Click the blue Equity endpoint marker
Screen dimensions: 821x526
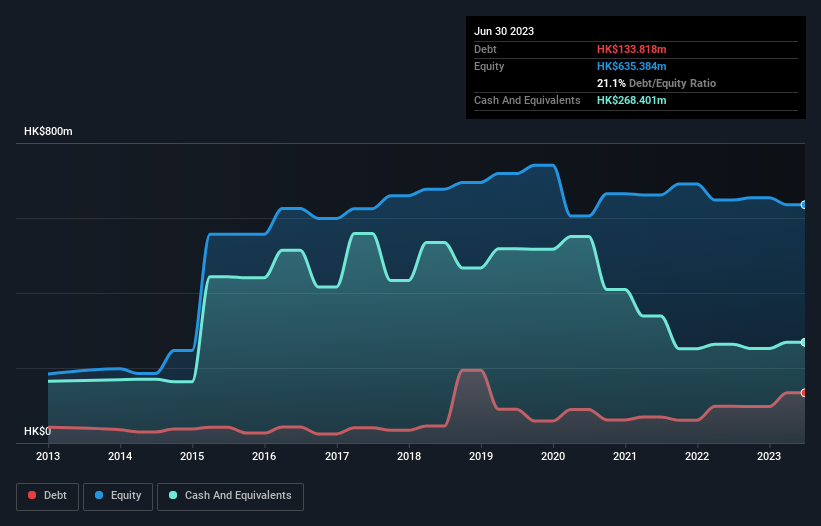click(x=804, y=205)
